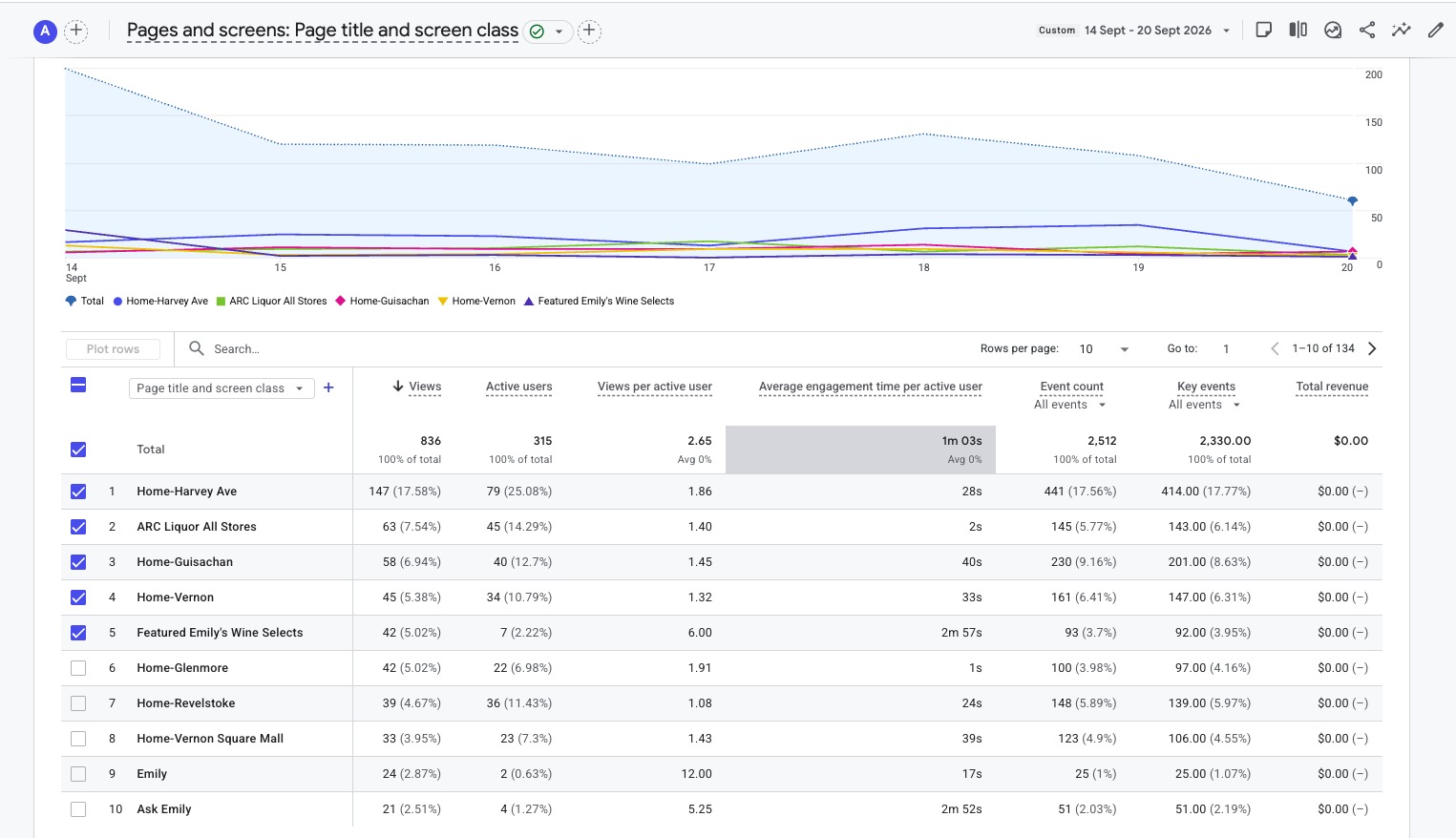Click the Home-Guisachan legend diamond
The height and width of the screenshot is (838, 1456).
(341, 301)
